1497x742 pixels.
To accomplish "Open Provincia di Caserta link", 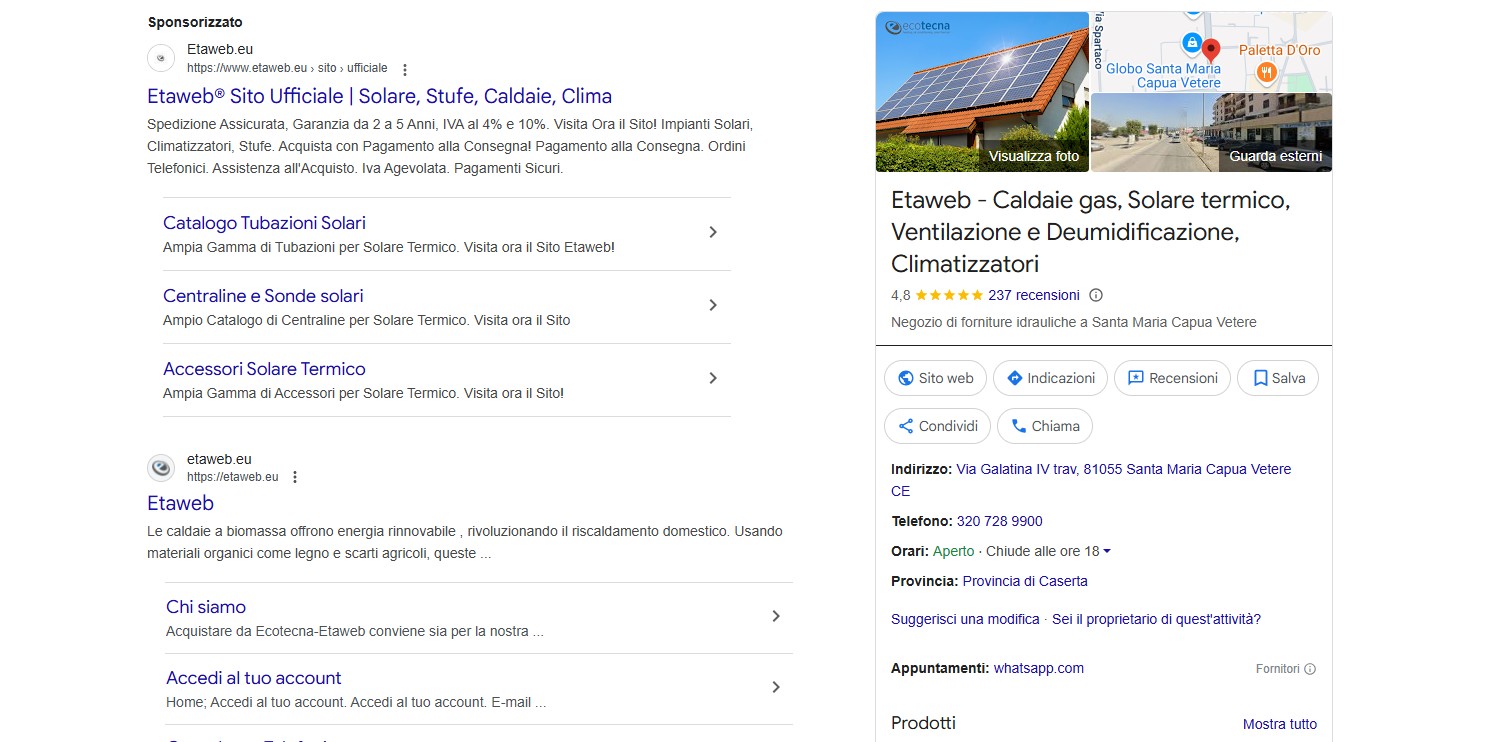I will coord(1025,581).
